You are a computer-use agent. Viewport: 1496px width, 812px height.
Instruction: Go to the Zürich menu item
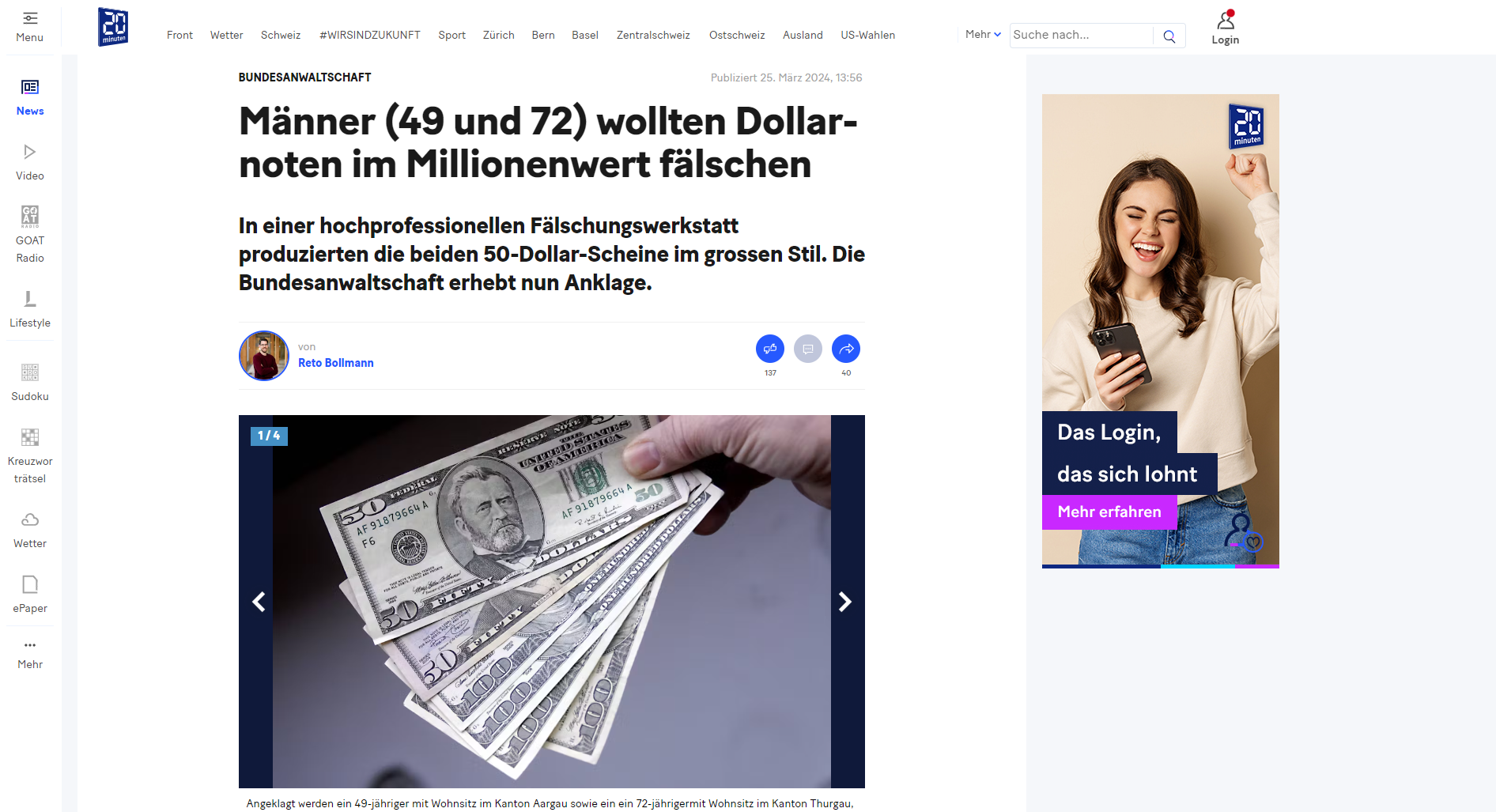click(x=499, y=35)
